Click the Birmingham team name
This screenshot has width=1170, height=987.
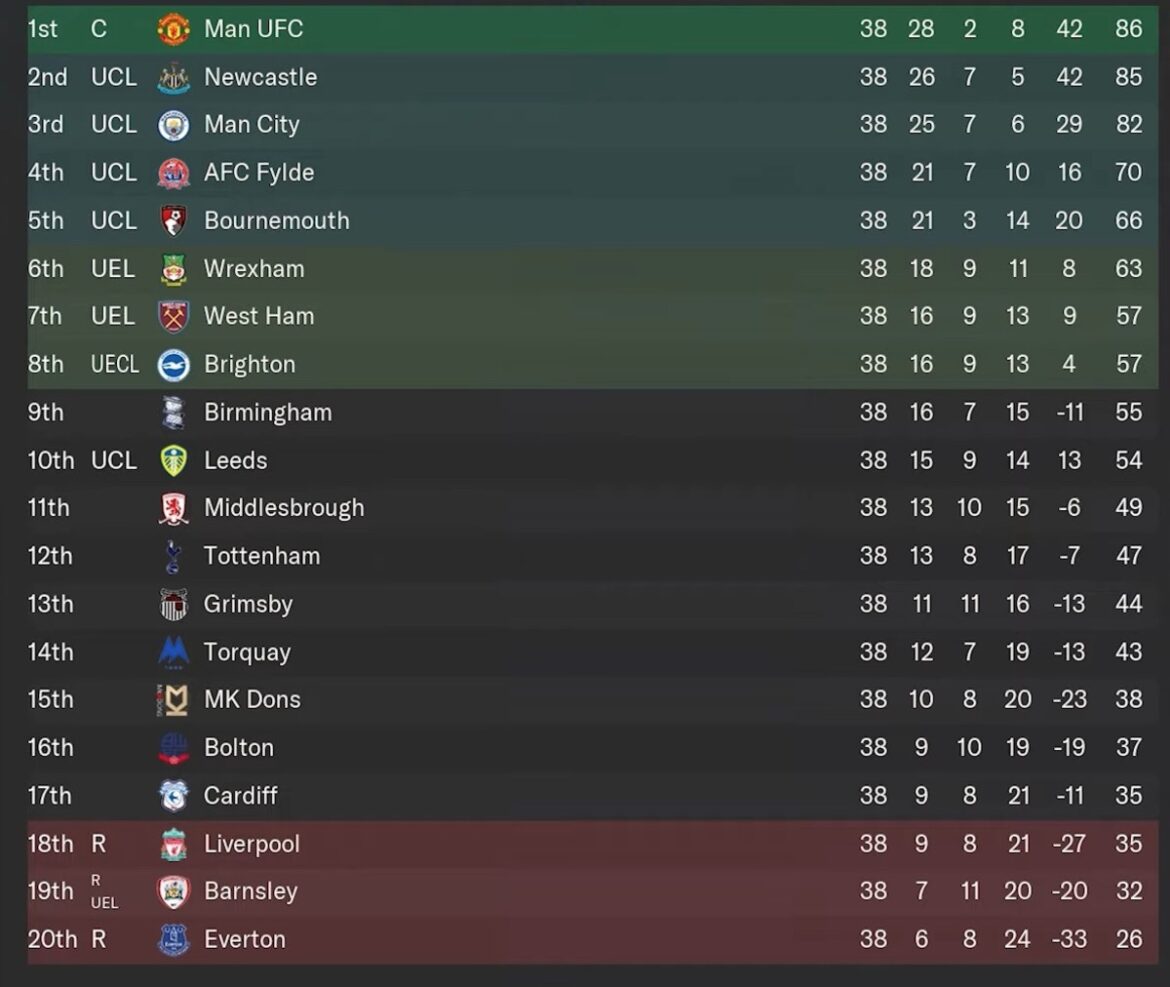(268, 412)
